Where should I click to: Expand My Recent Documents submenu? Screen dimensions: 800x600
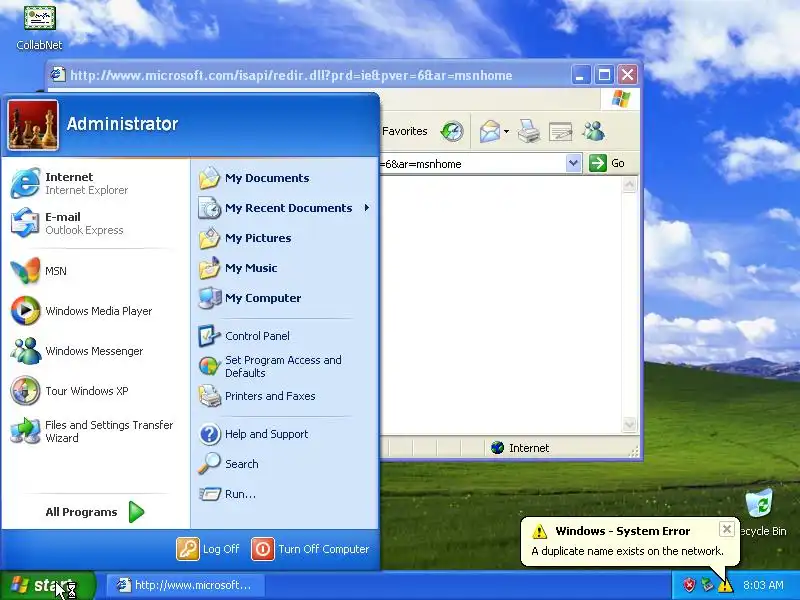[285, 208]
